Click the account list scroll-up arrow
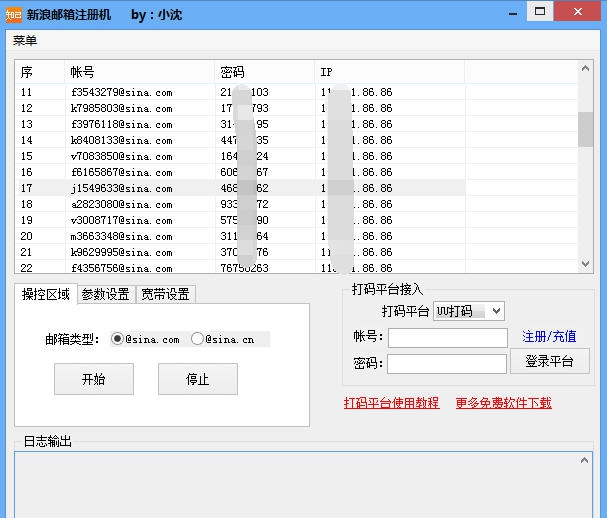This screenshot has width=607, height=518. (x=585, y=69)
